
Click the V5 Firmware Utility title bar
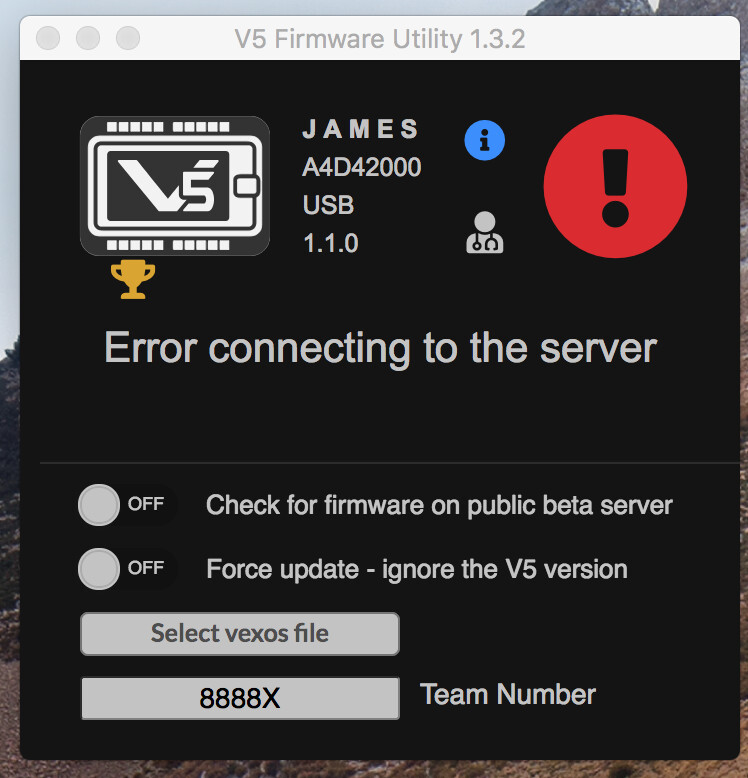pyautogui.click(x=380, y=39)
